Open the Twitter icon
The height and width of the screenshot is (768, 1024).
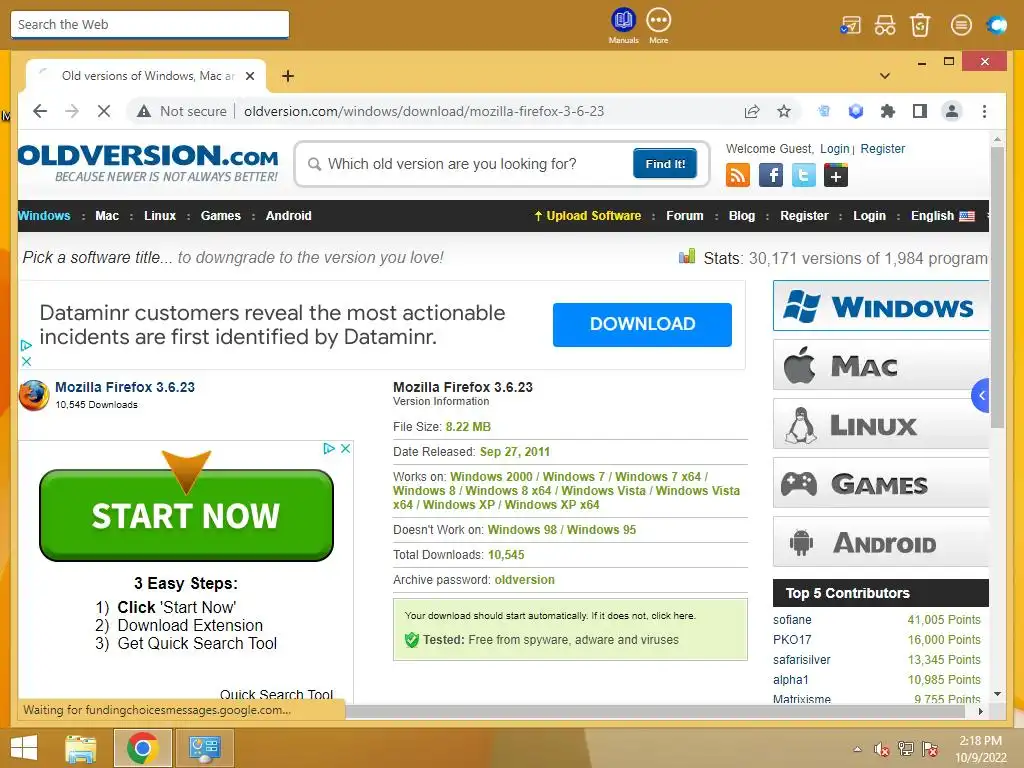pos(803,175)
